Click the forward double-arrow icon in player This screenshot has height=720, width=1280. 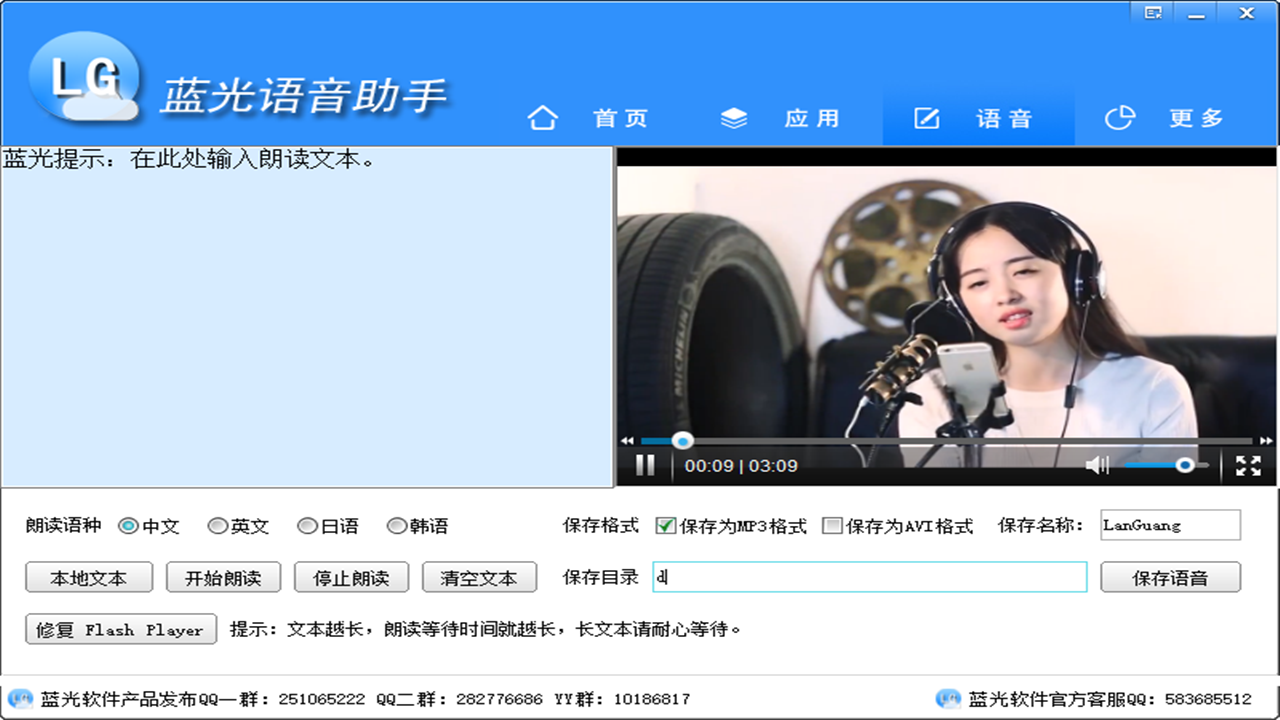[1264, 440]
